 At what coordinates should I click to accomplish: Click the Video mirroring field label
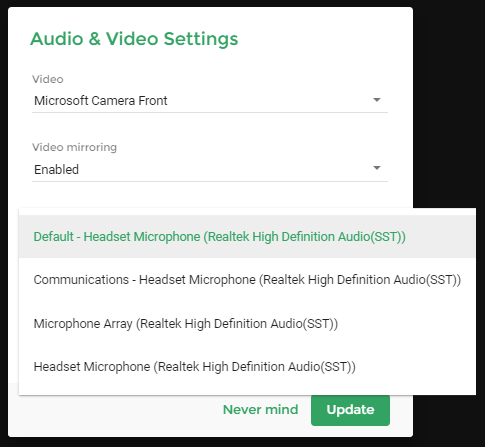[74, 147]
